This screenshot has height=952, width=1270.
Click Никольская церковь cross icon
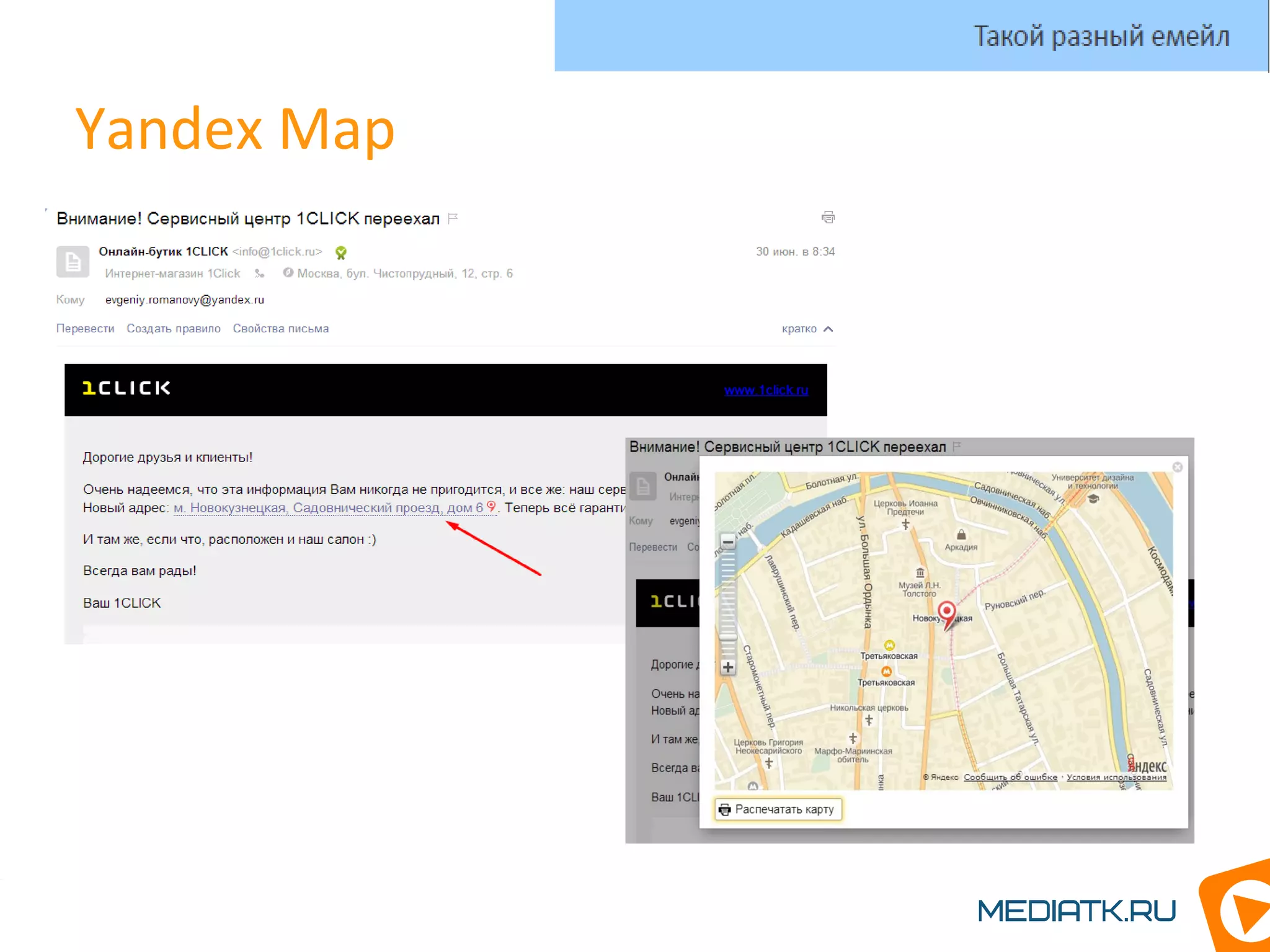tap(869, 720)
